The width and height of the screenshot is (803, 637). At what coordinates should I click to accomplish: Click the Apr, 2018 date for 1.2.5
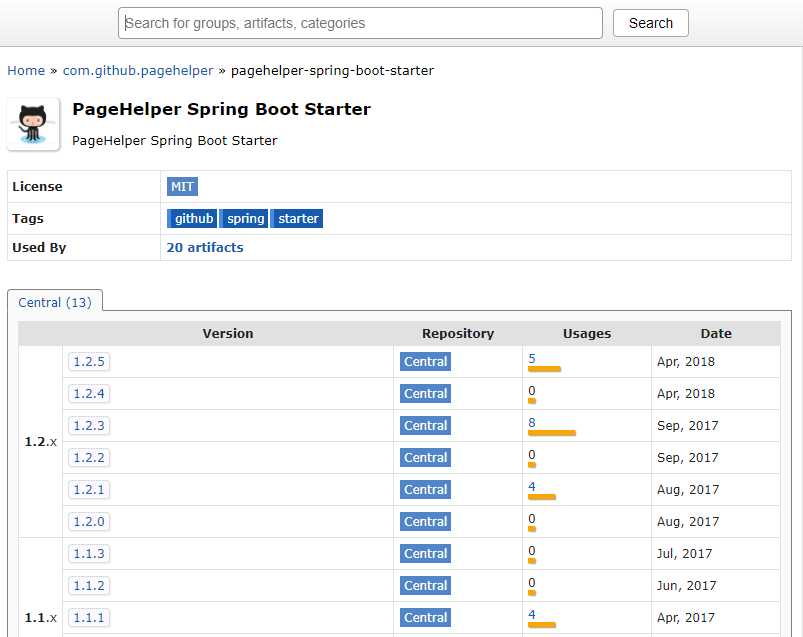click(686, 362)
